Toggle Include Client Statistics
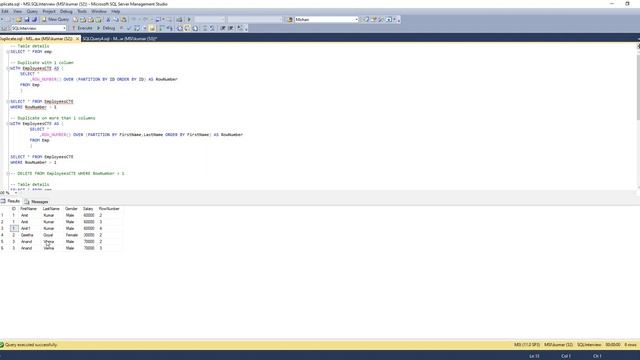This screenshot has width=640, height=360. pos(169,28)
